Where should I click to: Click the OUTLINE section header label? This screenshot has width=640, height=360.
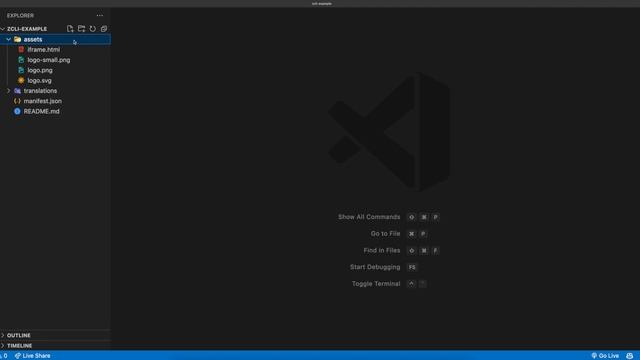coord(19,335)
